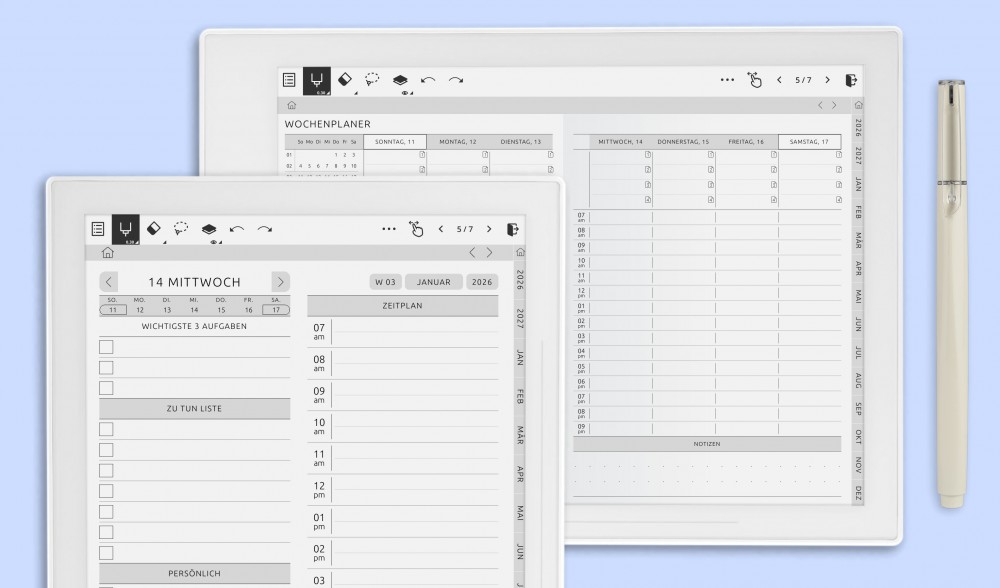Redo the last stroke
The height and width of the screenshot is (588, 1000).
265,228
